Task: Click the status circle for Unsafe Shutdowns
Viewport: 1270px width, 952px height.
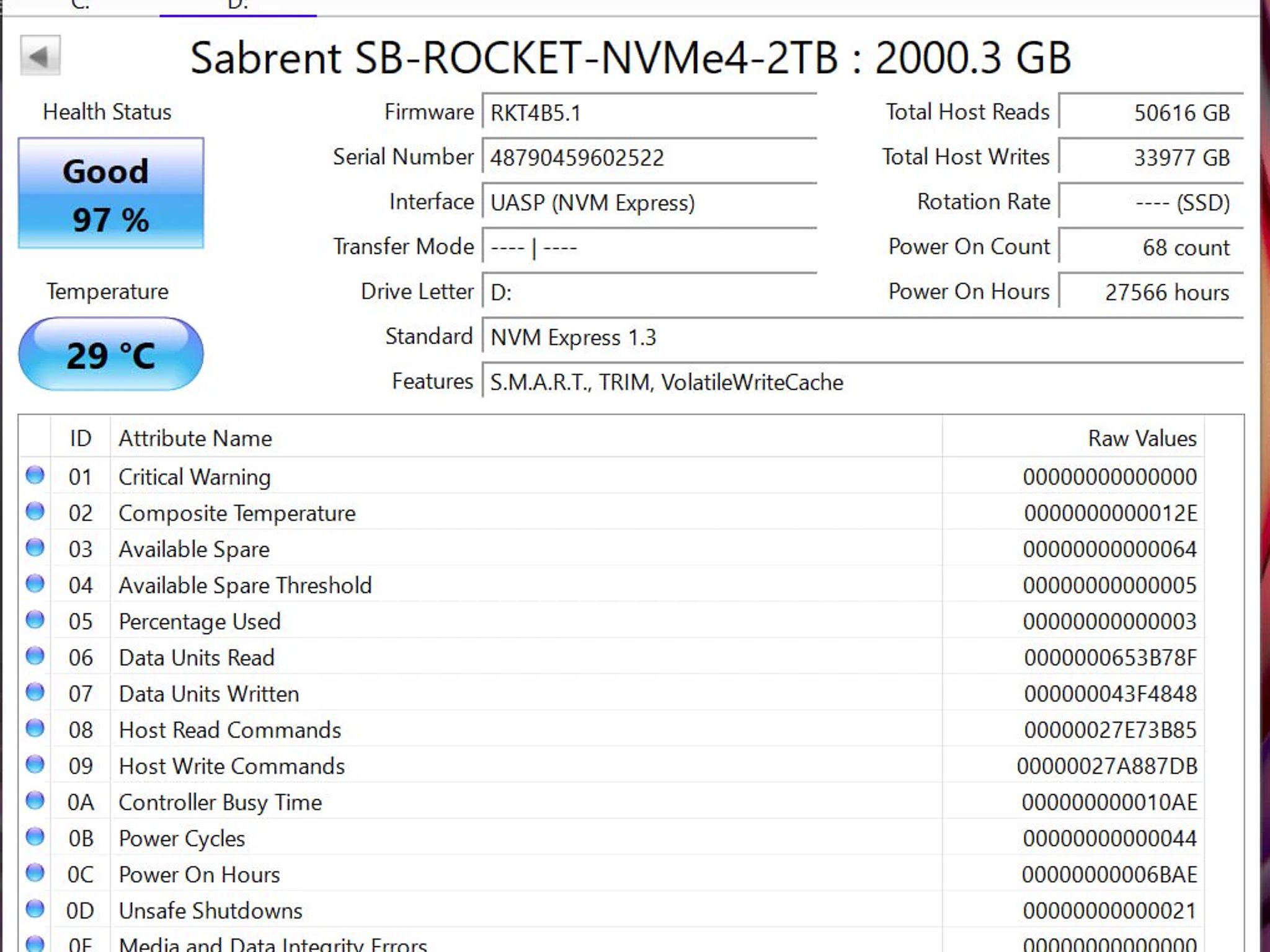Action: (x=35, y=909)
